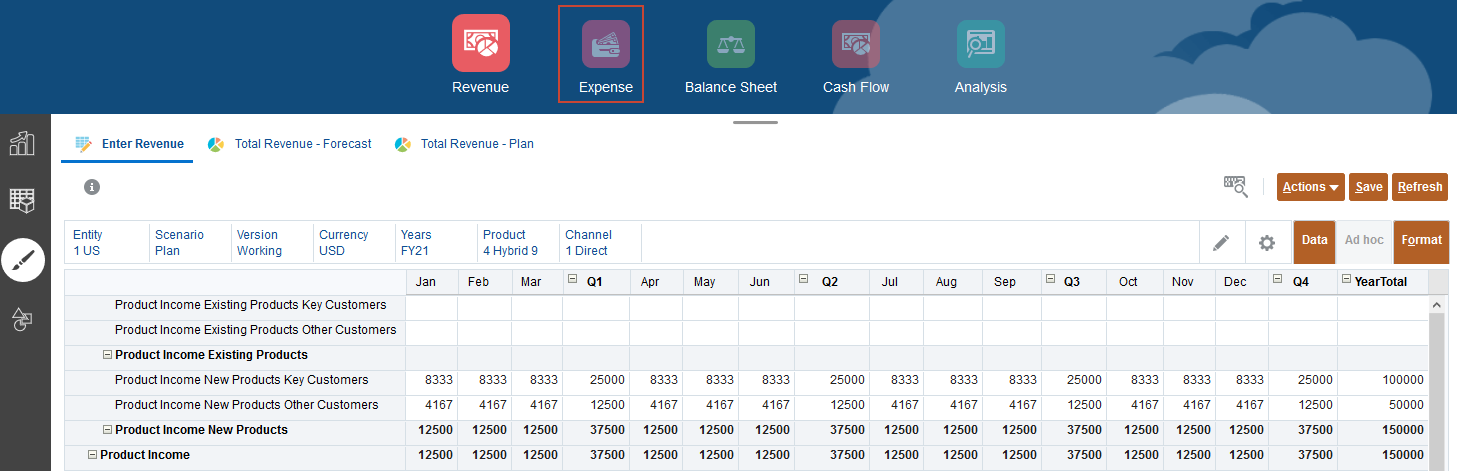Open the Expense cluster icon

[605, 44]
